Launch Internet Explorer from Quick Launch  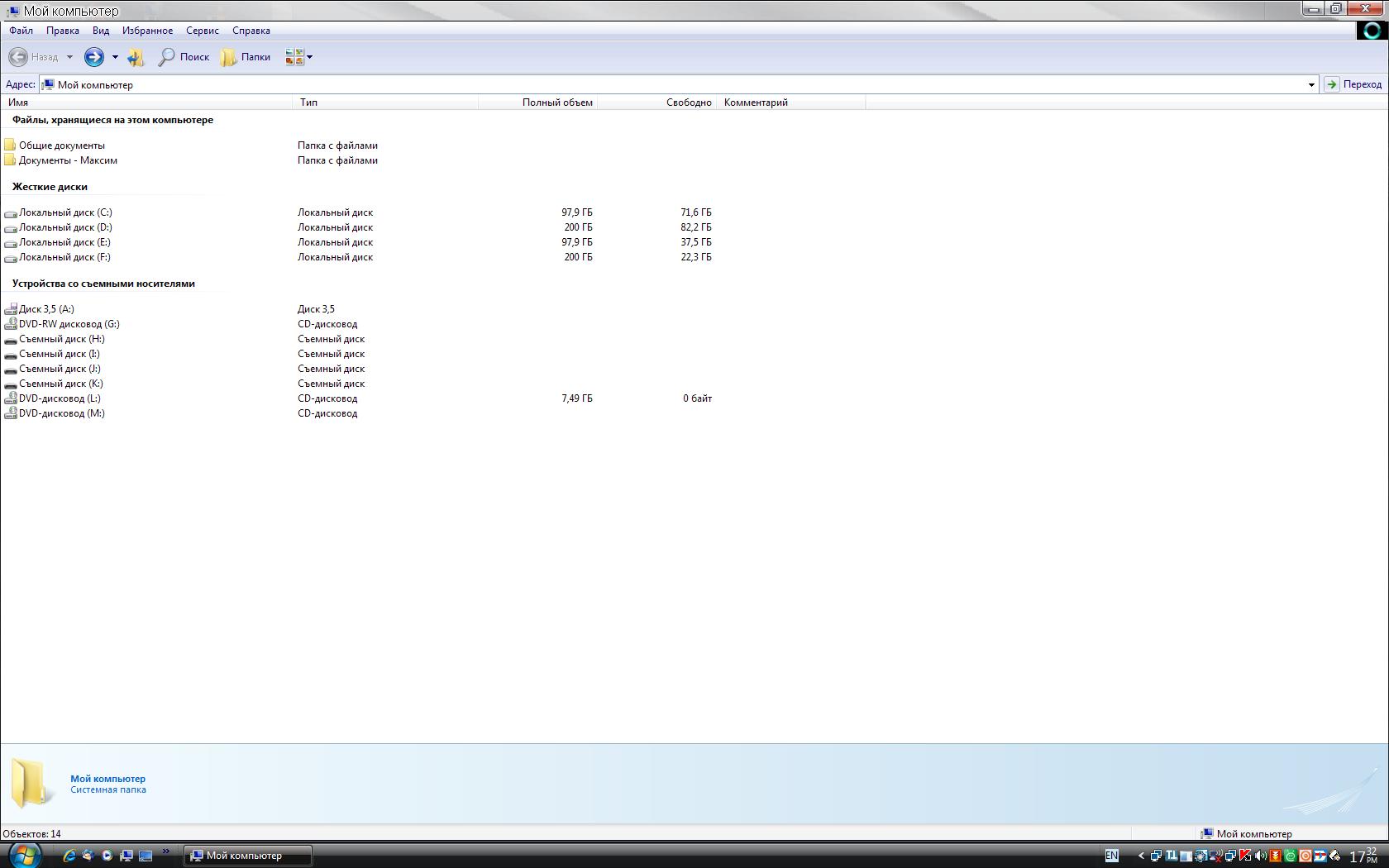69,856
